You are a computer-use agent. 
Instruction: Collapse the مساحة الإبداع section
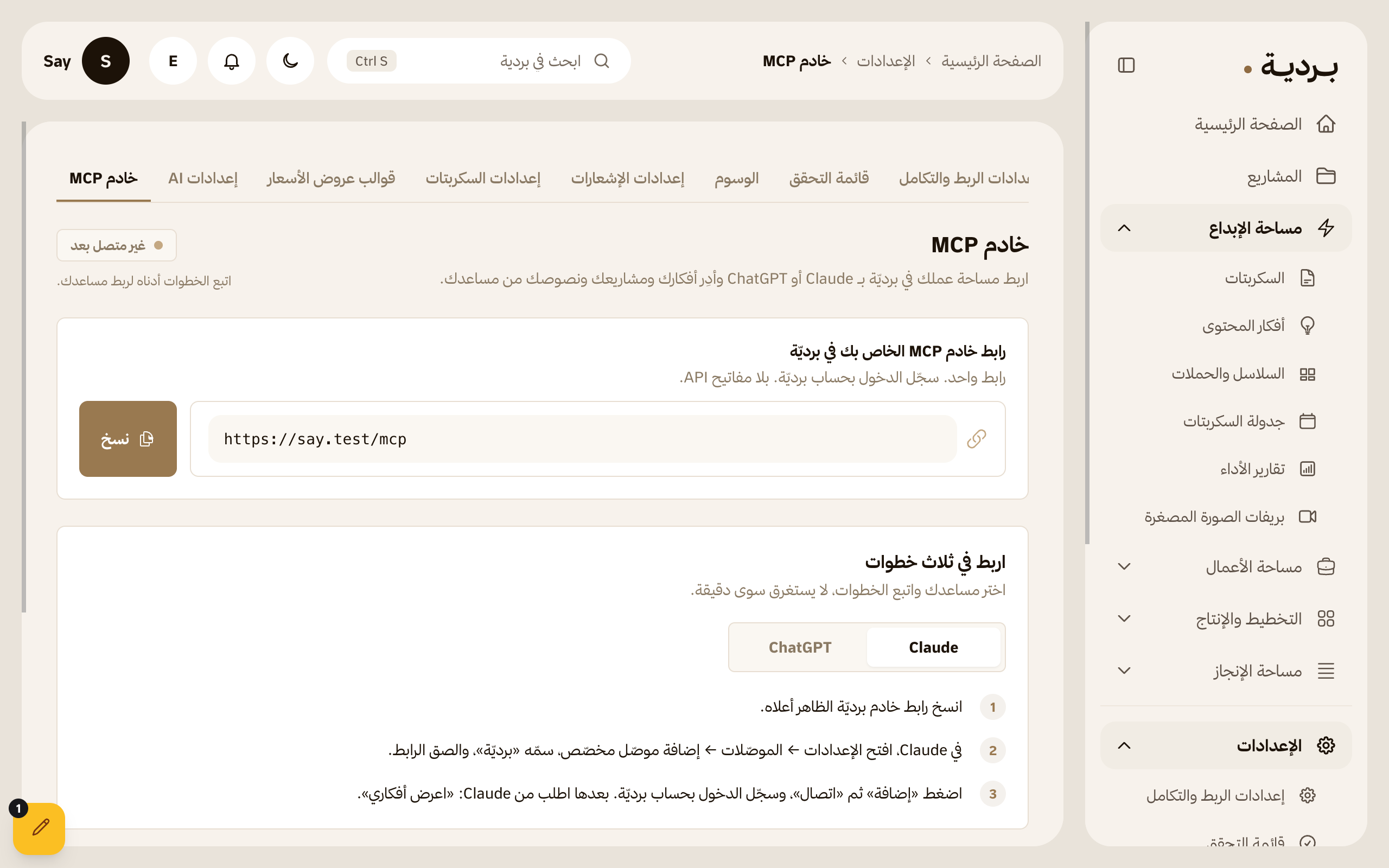click(1124, 228)
